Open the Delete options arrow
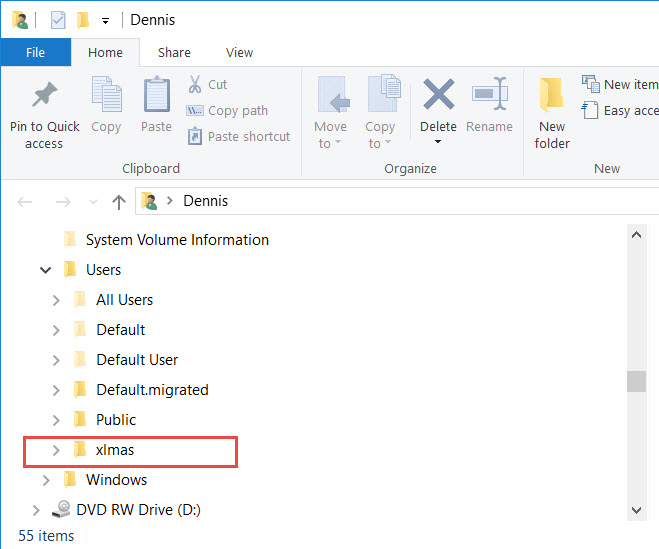 click(438, 142)
